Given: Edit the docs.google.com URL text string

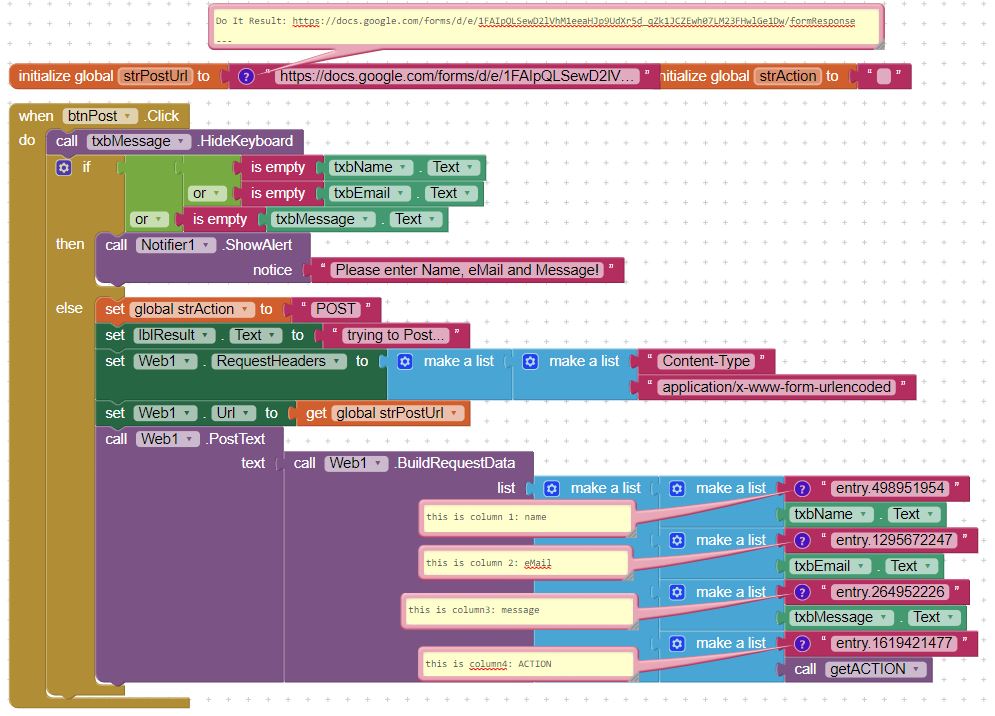Looking at the screenshot, I should pos(457,76).
